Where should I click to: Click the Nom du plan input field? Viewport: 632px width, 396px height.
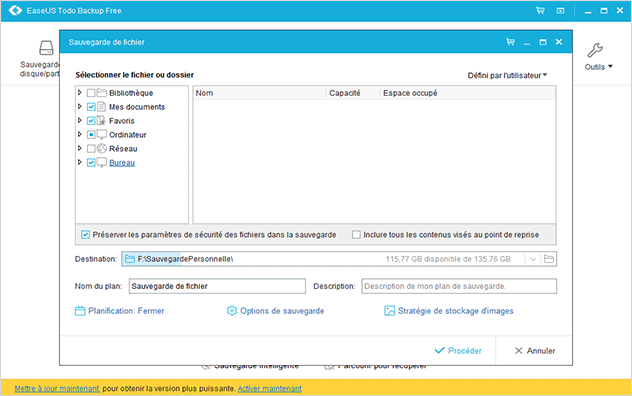click(x=217, y=286)
